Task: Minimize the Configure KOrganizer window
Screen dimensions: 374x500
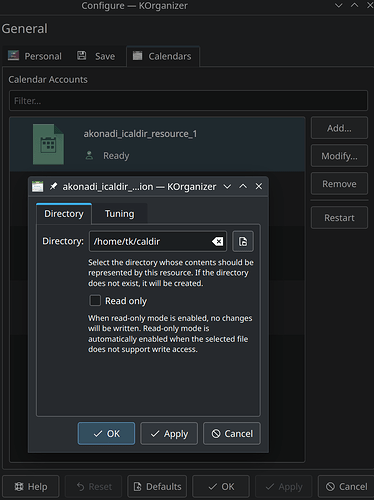Action: click(x=339, y=5)
